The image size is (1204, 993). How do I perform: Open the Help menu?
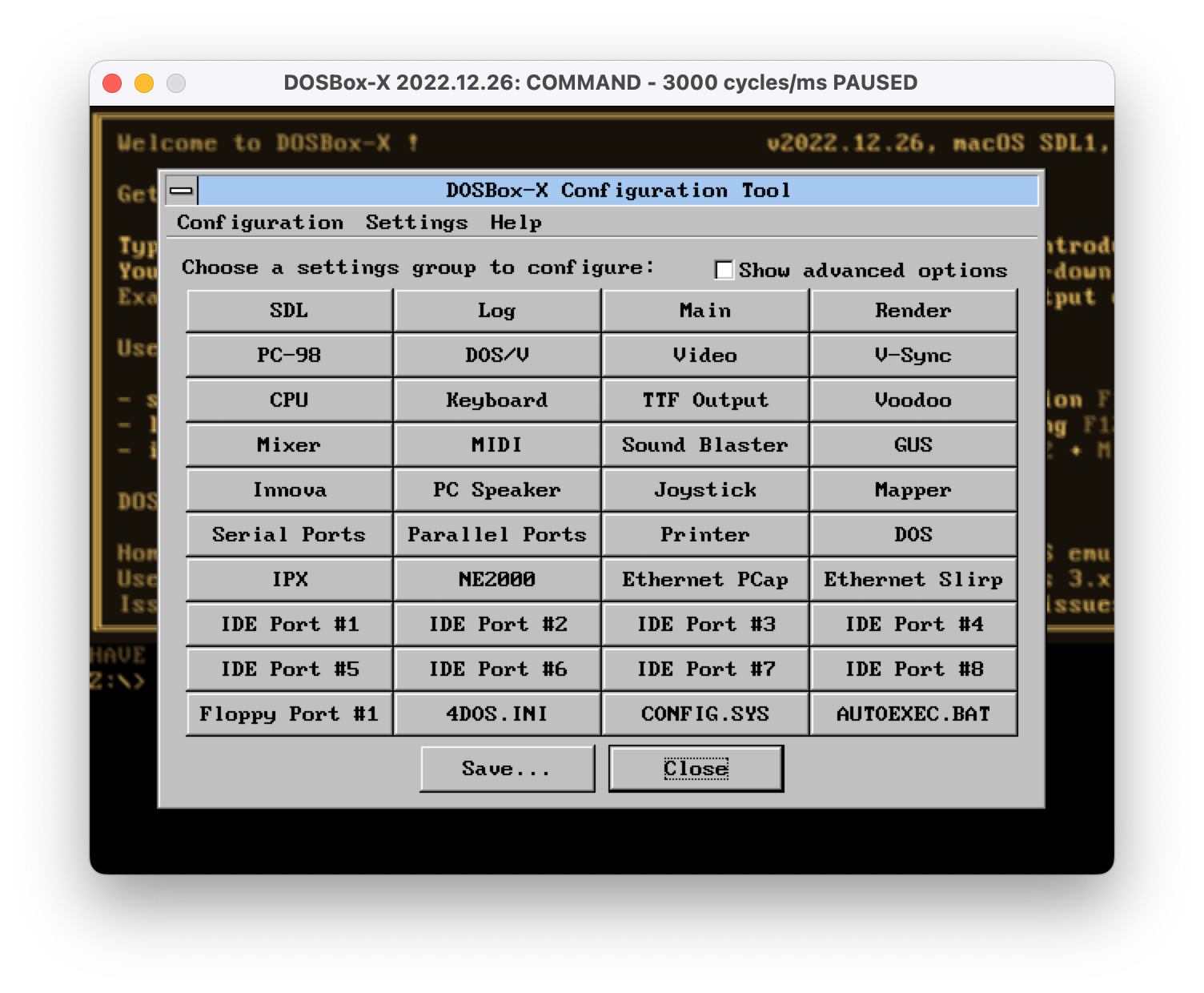pos(516,223)
